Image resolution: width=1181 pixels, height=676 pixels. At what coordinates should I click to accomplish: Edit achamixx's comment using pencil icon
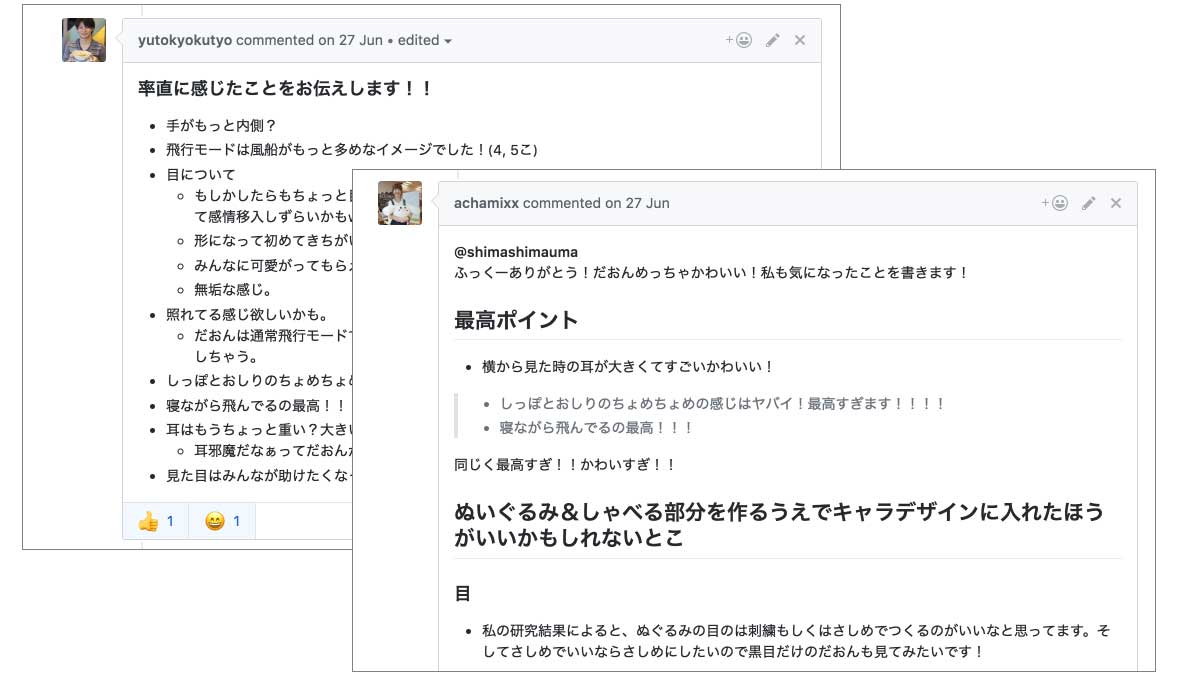coord(1088,203)
